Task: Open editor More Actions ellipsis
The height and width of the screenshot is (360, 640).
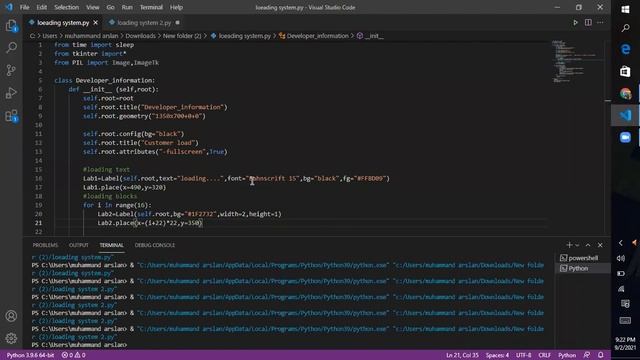Action: 600,23
